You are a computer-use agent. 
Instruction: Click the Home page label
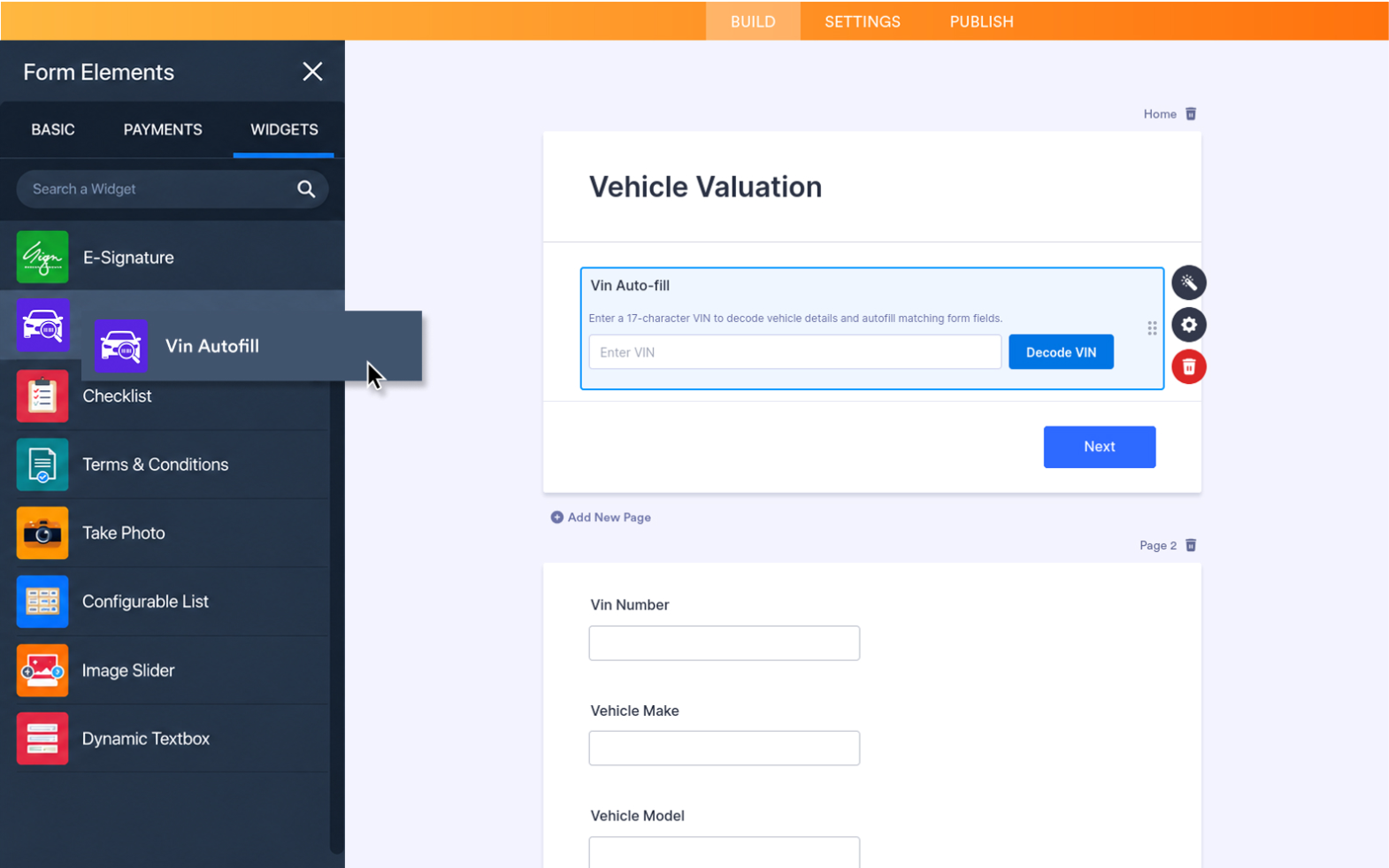pos(1159,114)
